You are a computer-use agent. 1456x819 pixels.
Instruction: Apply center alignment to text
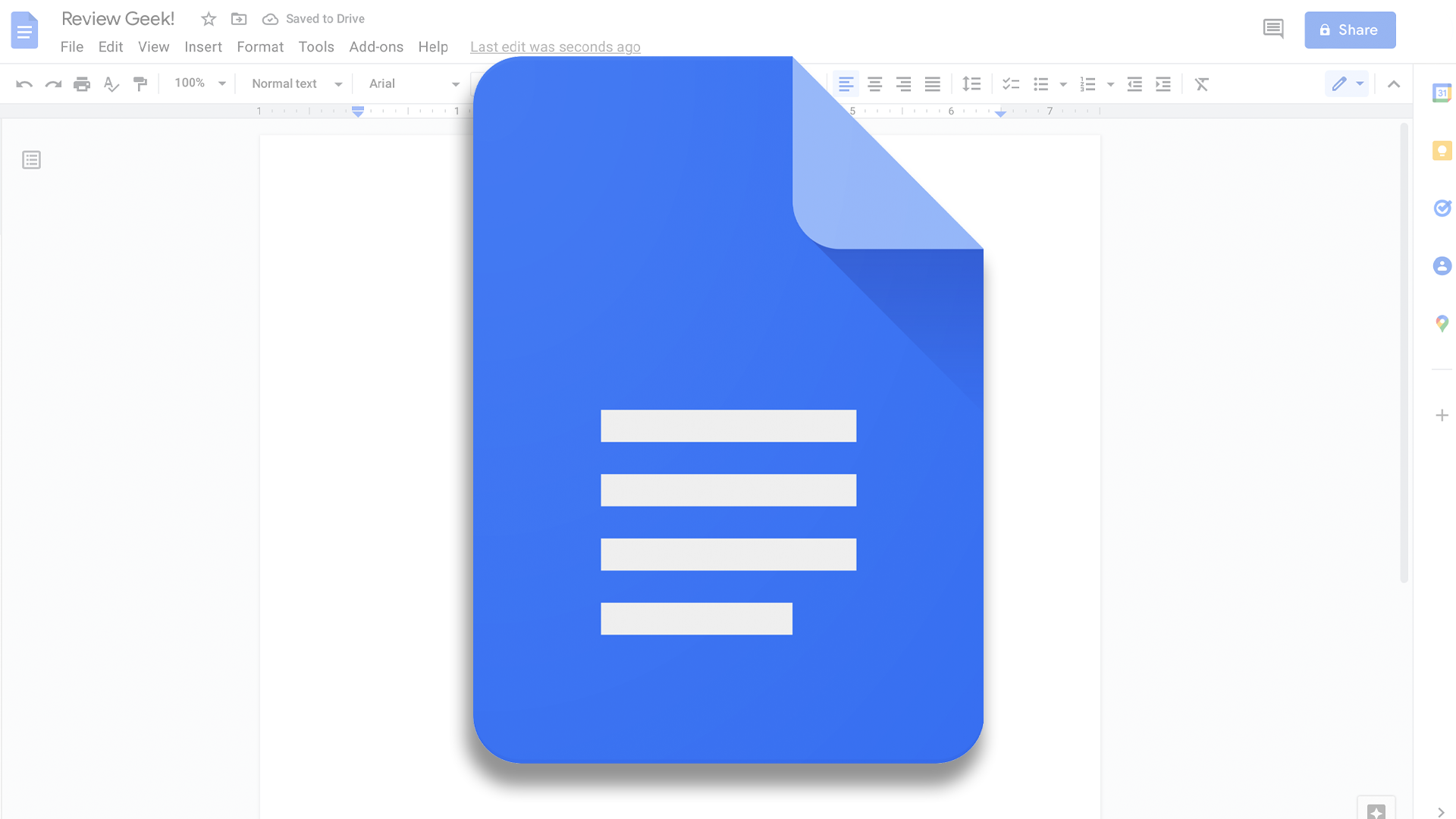pos(875,83)
